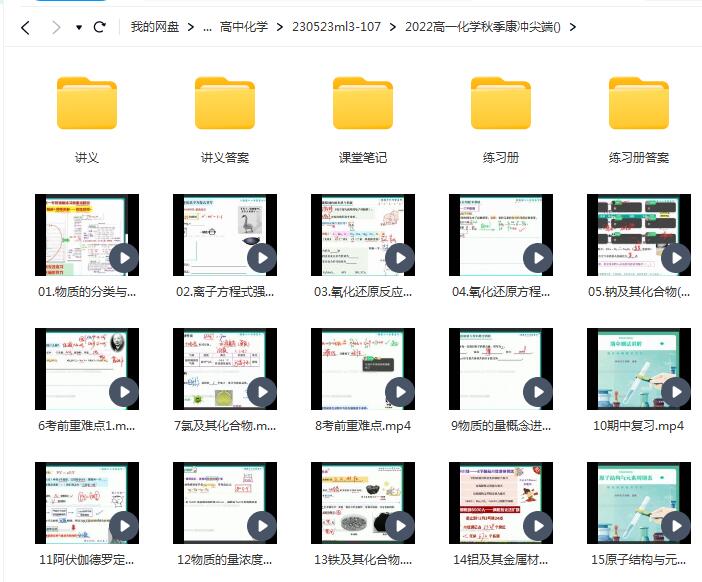Screen dimensions: 702x582
Task: Click the back navigation arrow
Action: (x=25, y=27)
